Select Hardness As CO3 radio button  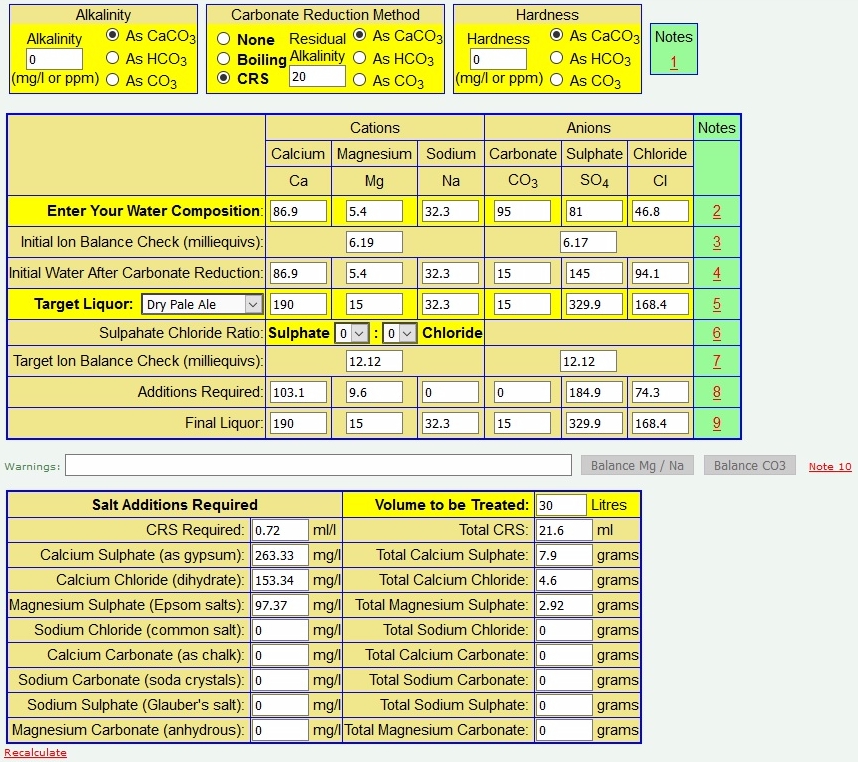556,80
